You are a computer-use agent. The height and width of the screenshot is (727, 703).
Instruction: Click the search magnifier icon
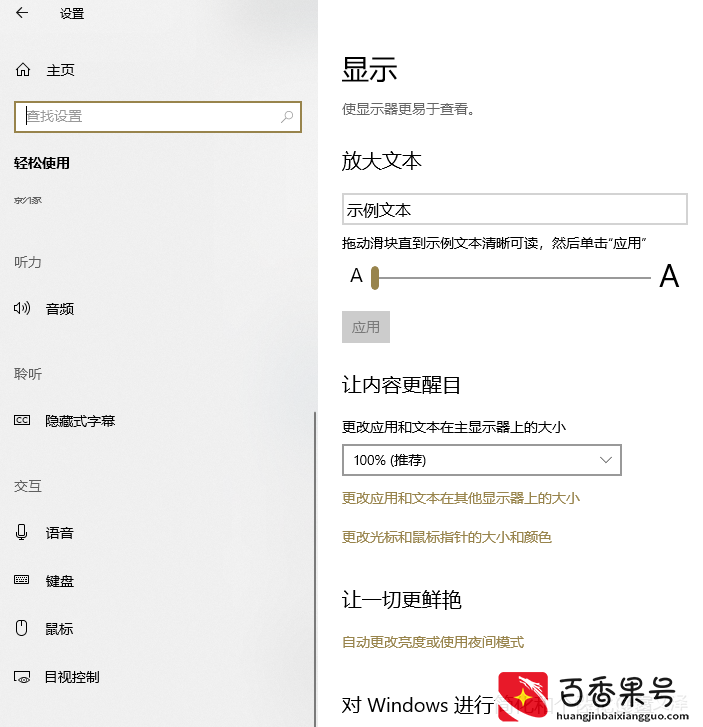(287, 116)
